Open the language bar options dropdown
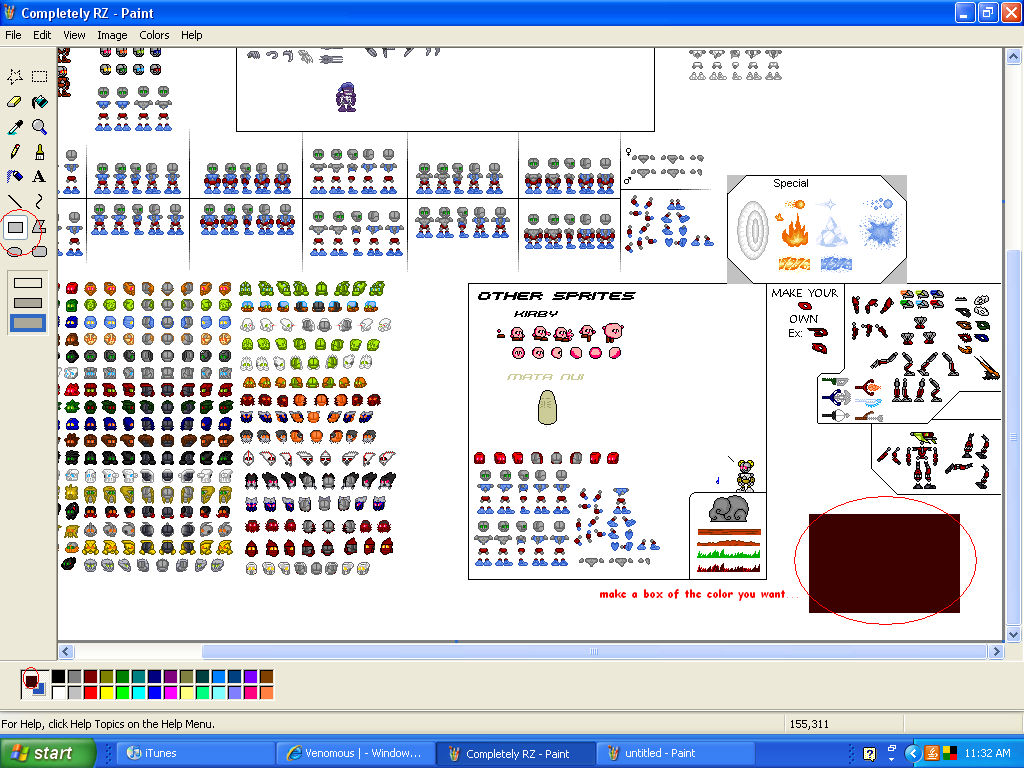Image resolution: width=1024 pixels, height=768 pixels. point(891,758)
